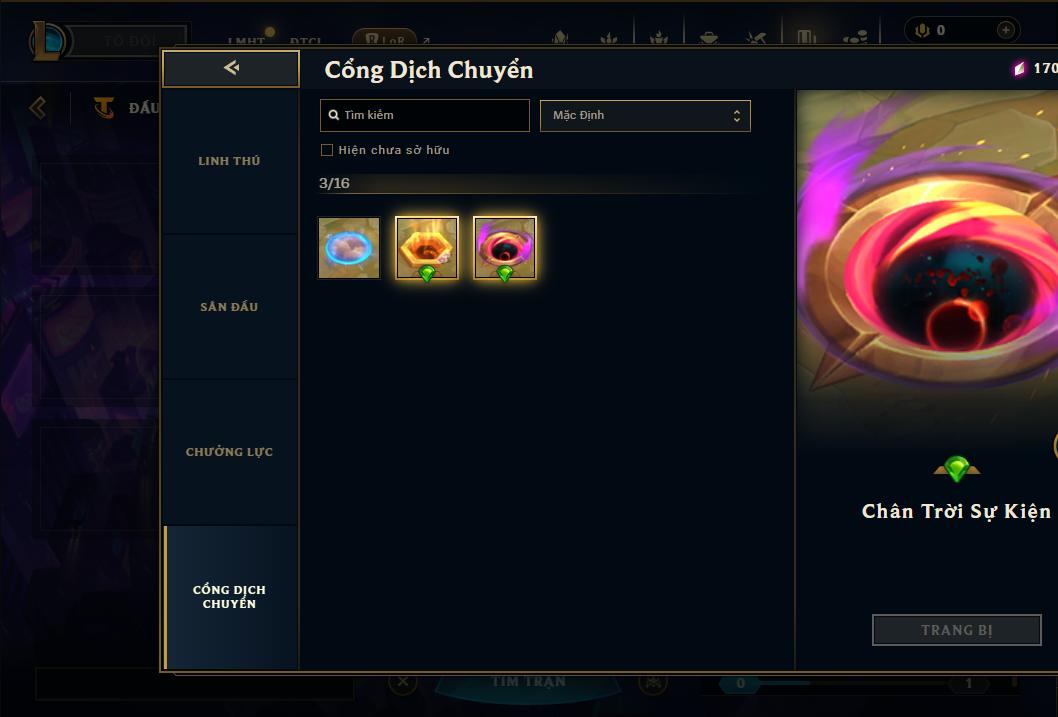The image size is (1058, 717).
Task: Click the green gem rarity icon
Action: point(956,468)
